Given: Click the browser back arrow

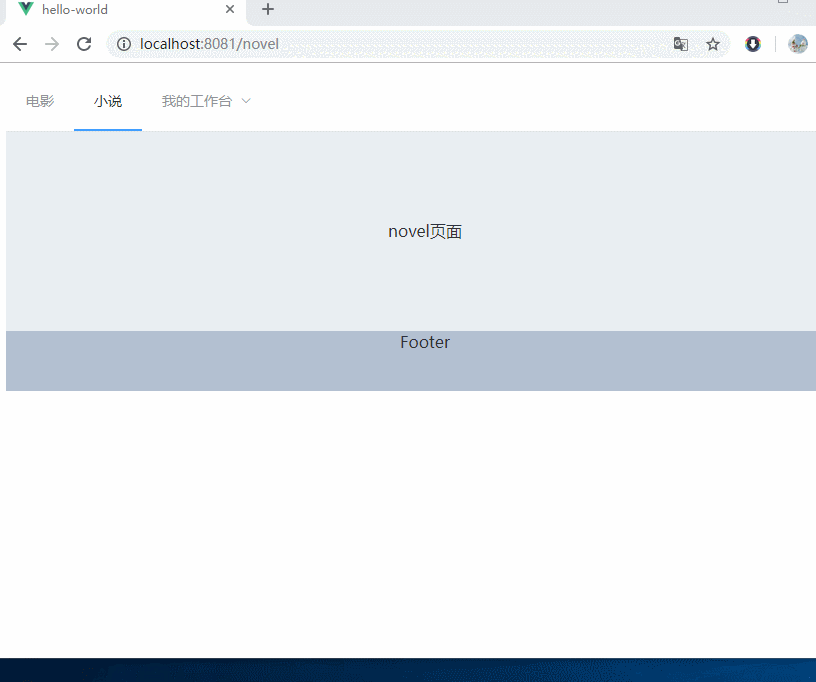Looking at the screenshot, I should point(20,44).
